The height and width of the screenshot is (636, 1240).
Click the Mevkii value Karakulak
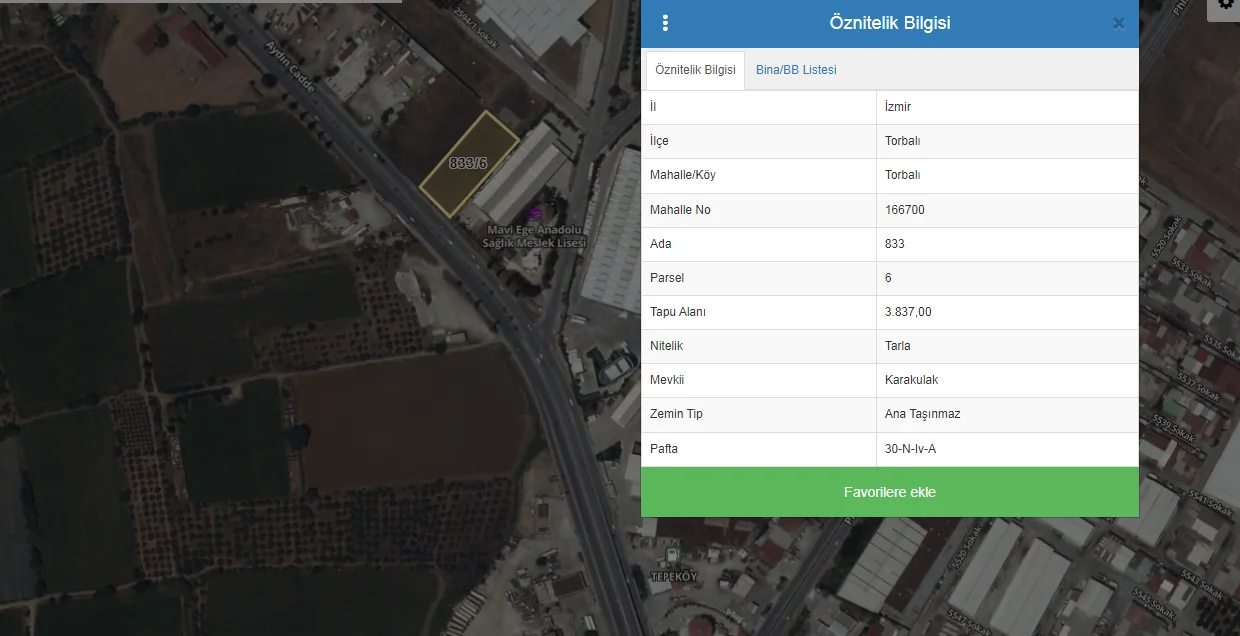[x=911, y=380]
